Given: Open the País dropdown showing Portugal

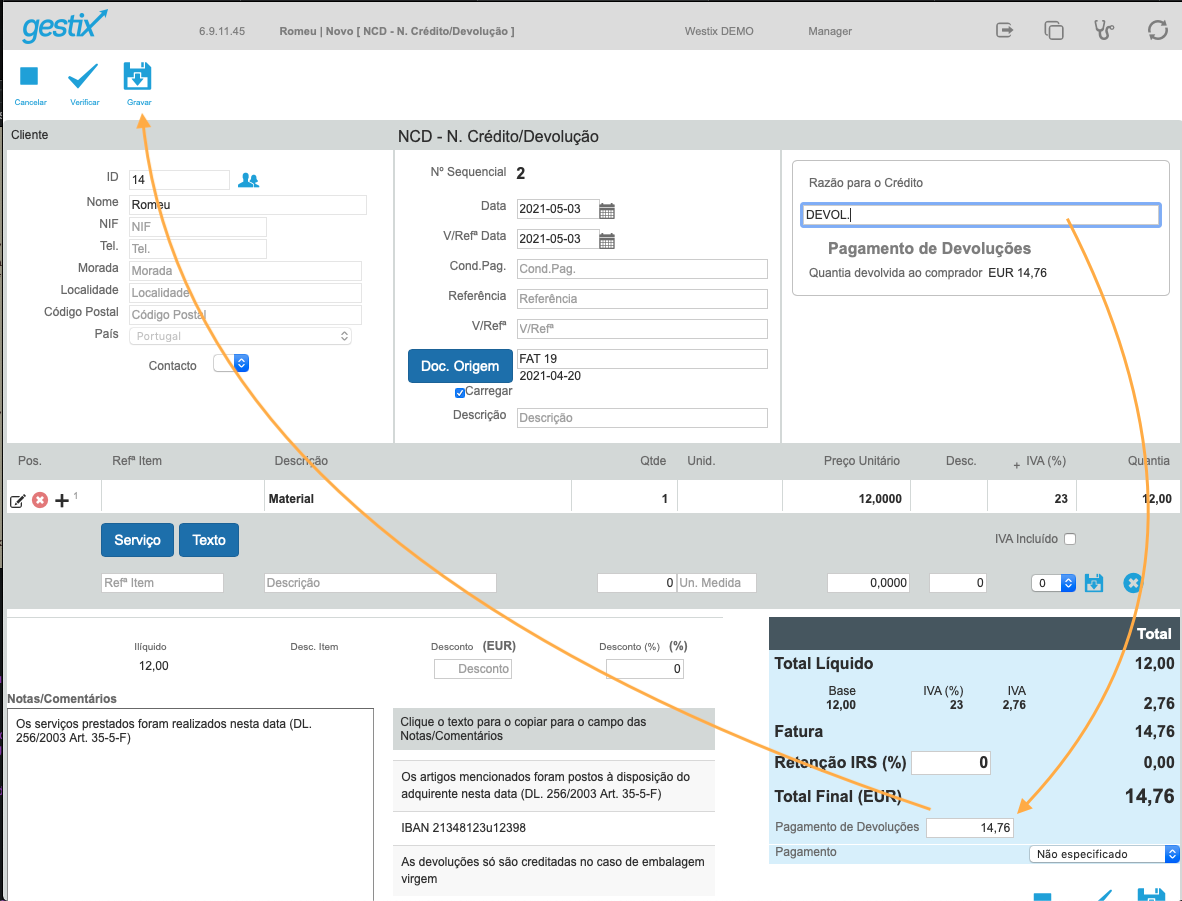Looking at the screenshot, I should (x=240, y=336).
